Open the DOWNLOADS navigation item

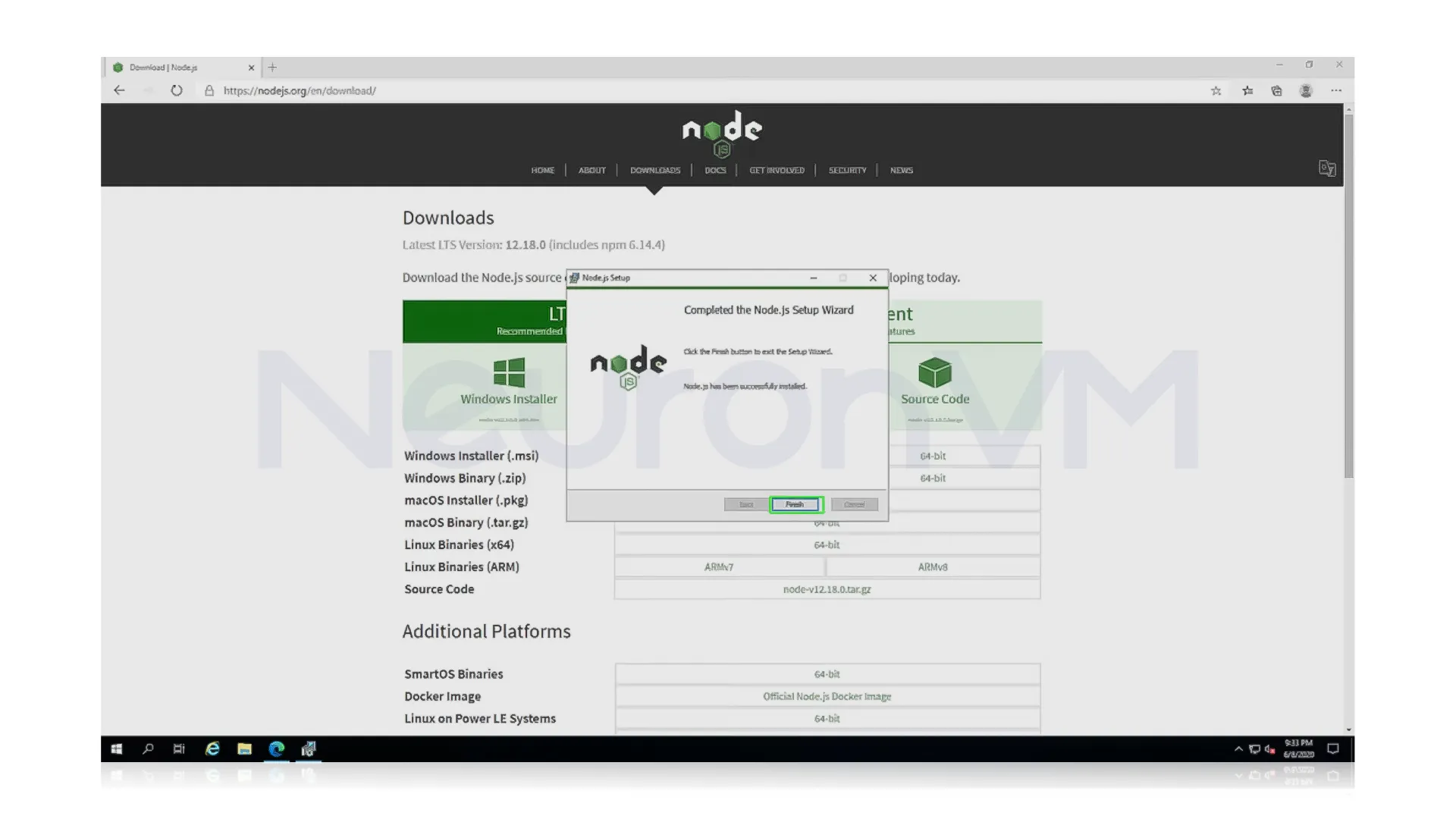[655, 171]
